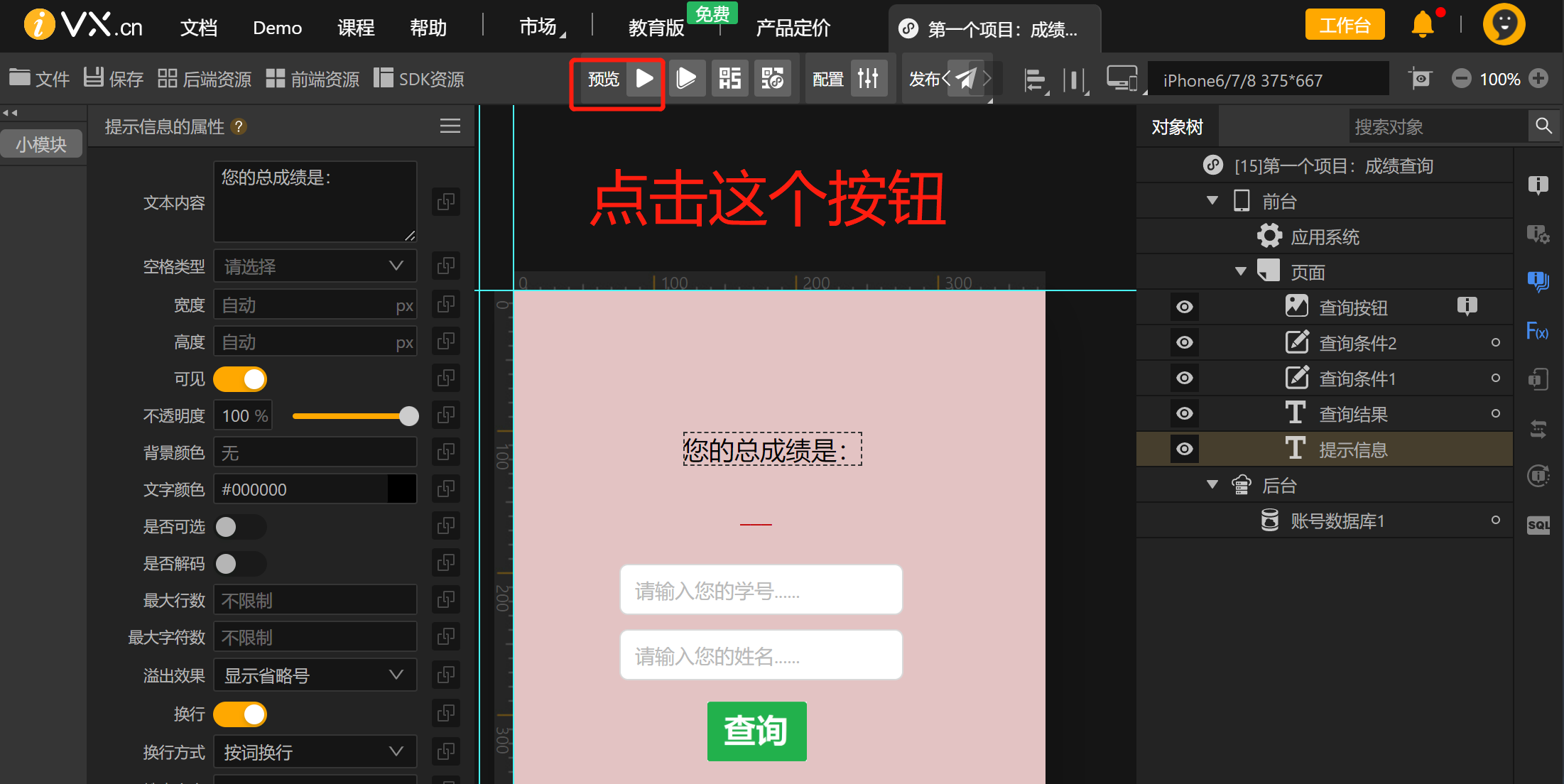Click the search objects magnifier icon

click(x=1543, y=126)
